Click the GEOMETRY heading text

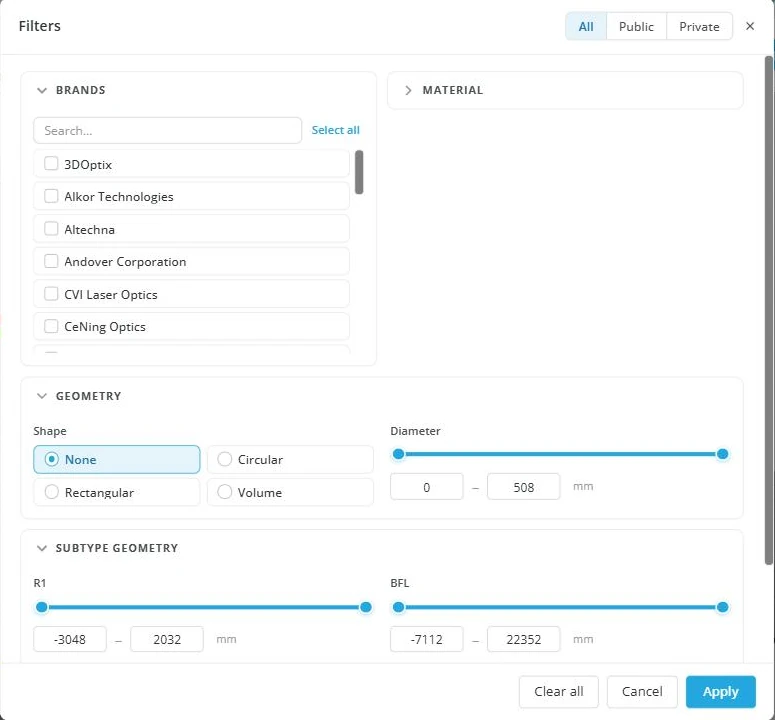[88, 396]
